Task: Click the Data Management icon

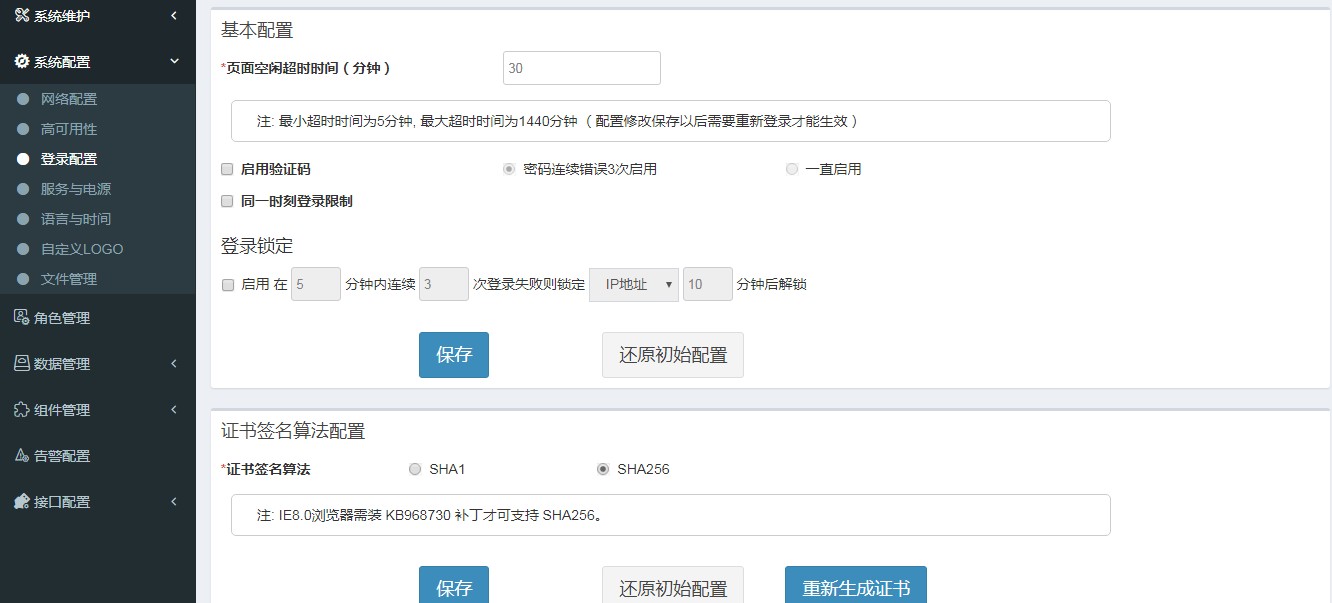Action: click(21, 363)
